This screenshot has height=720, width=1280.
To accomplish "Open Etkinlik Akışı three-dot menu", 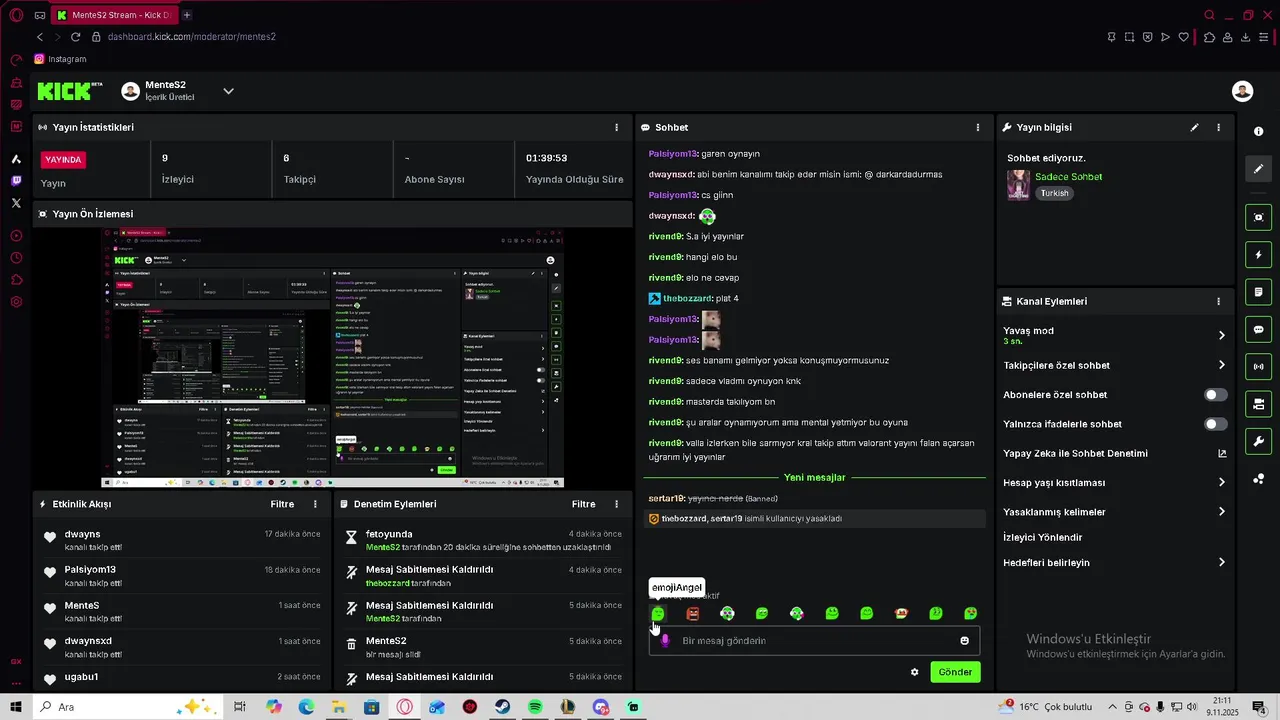I will 316,504.
